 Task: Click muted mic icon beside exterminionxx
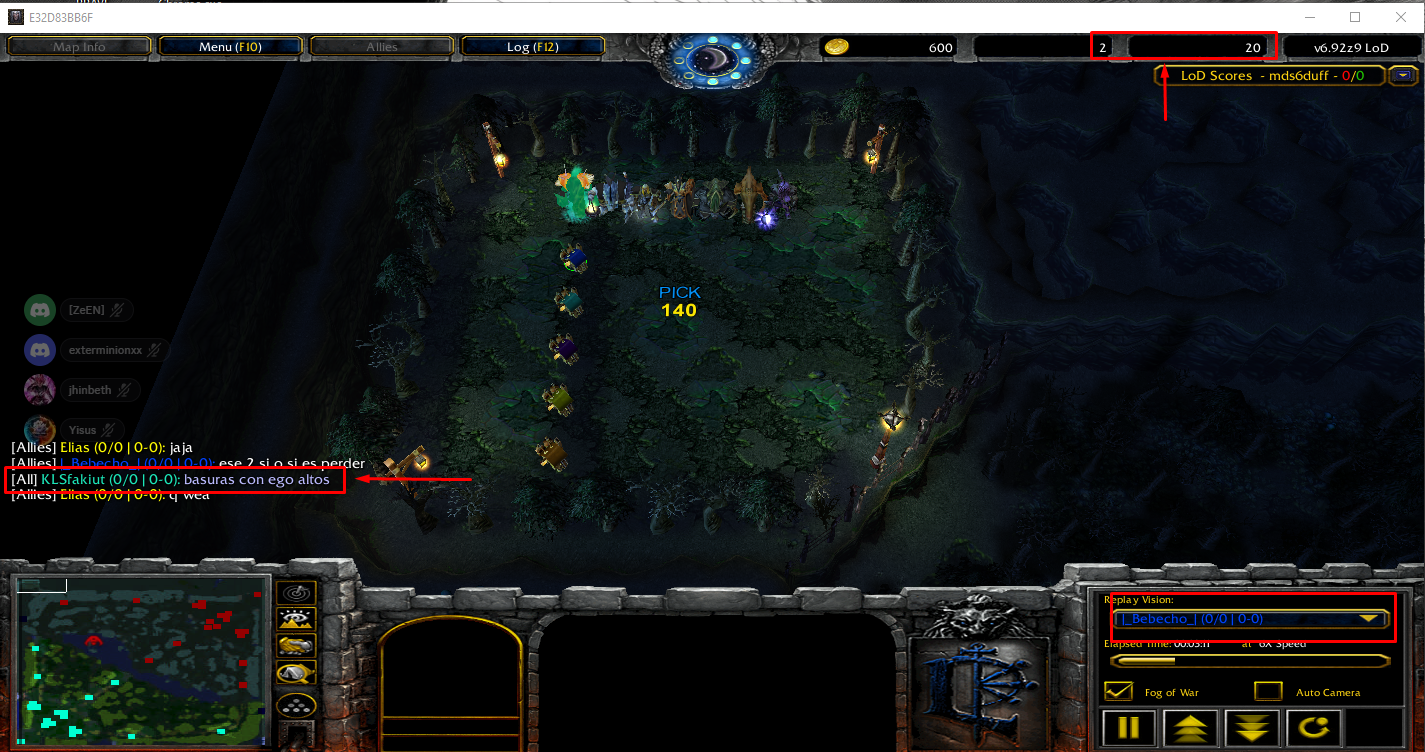point(153,350)
